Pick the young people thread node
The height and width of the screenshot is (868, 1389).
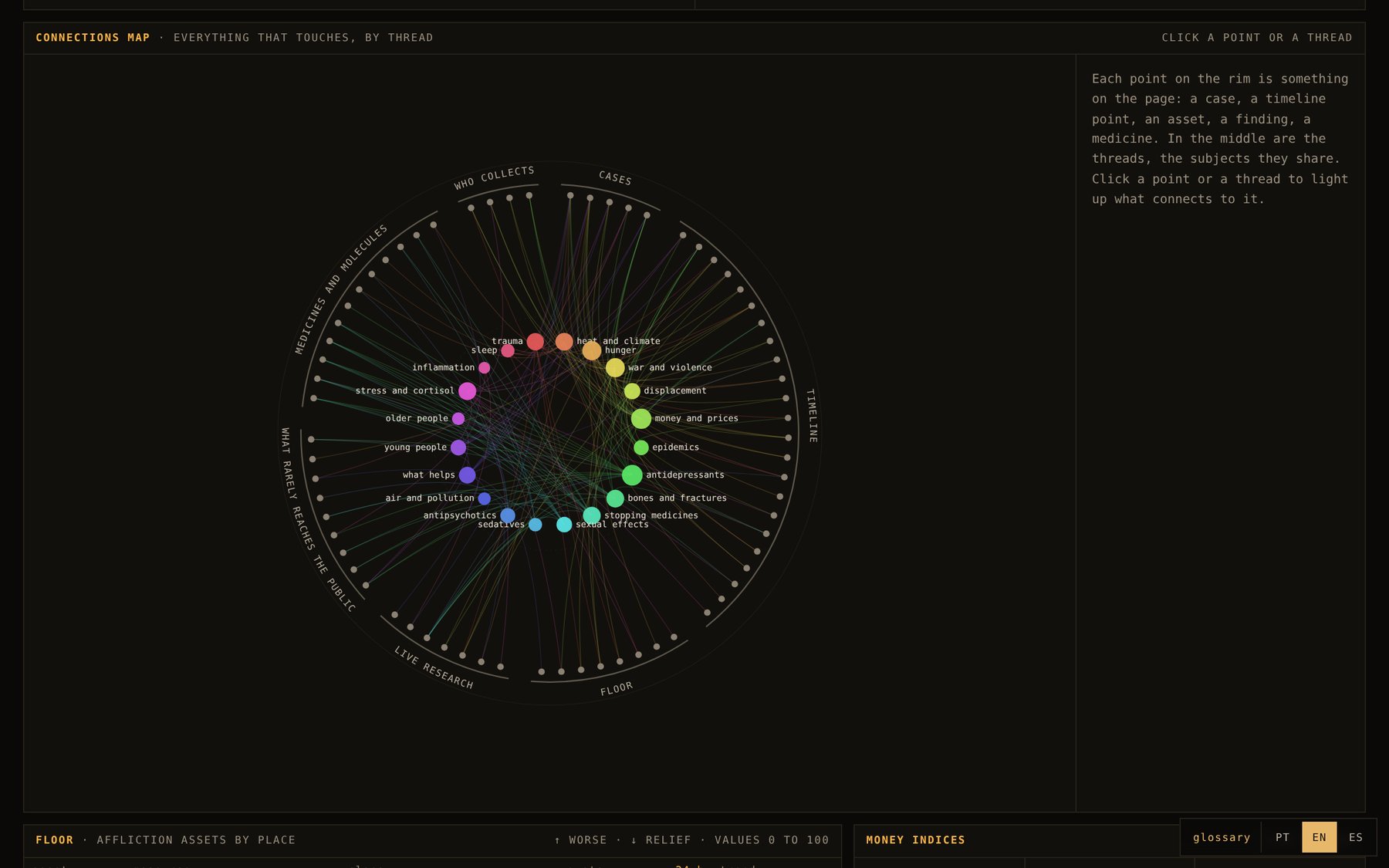(458, 448)
